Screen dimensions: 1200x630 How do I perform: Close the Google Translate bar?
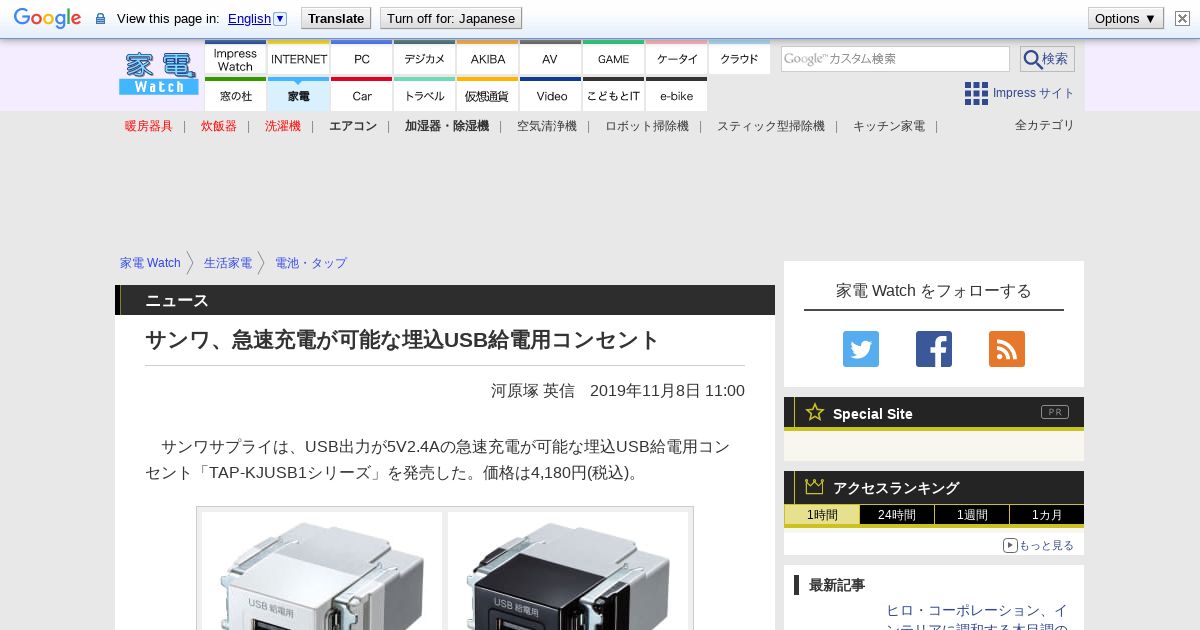point(1182,18)
